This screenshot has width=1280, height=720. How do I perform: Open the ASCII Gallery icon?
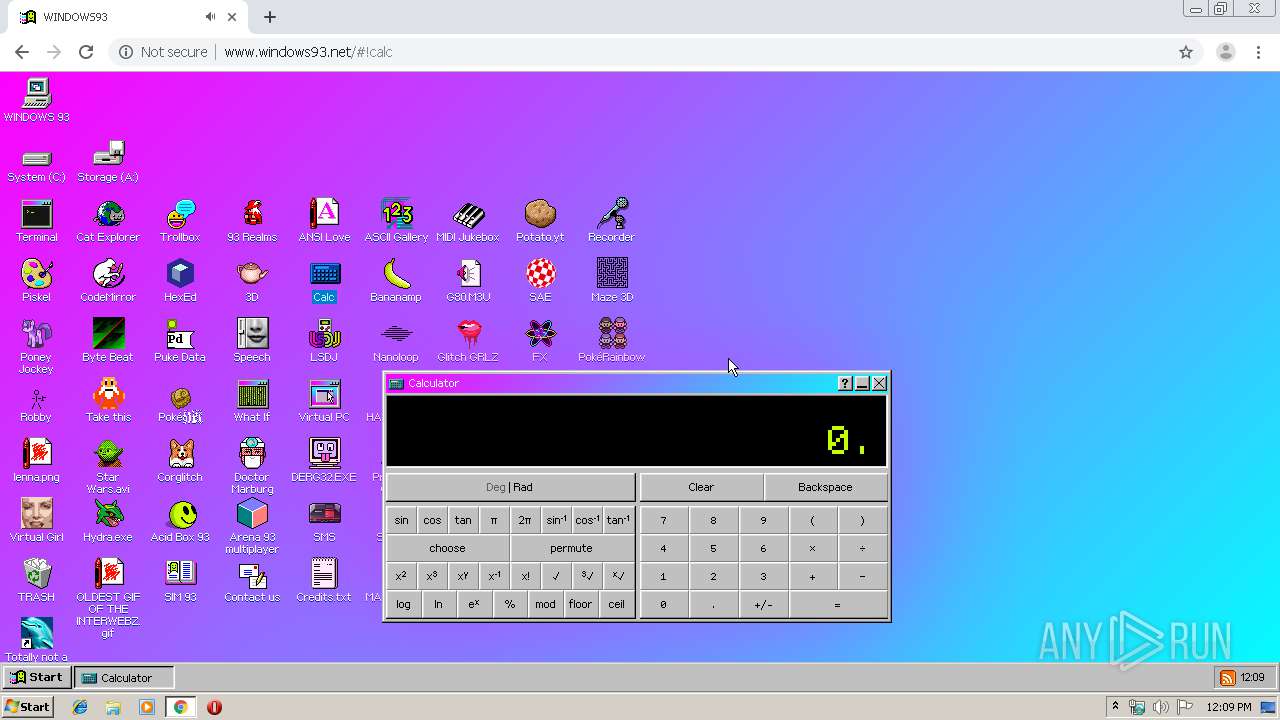click(396, 221)
